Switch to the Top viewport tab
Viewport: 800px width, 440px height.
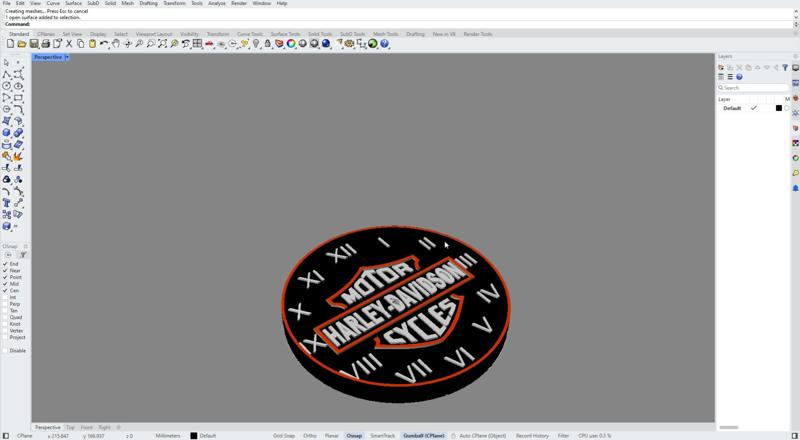coord(70,427)
